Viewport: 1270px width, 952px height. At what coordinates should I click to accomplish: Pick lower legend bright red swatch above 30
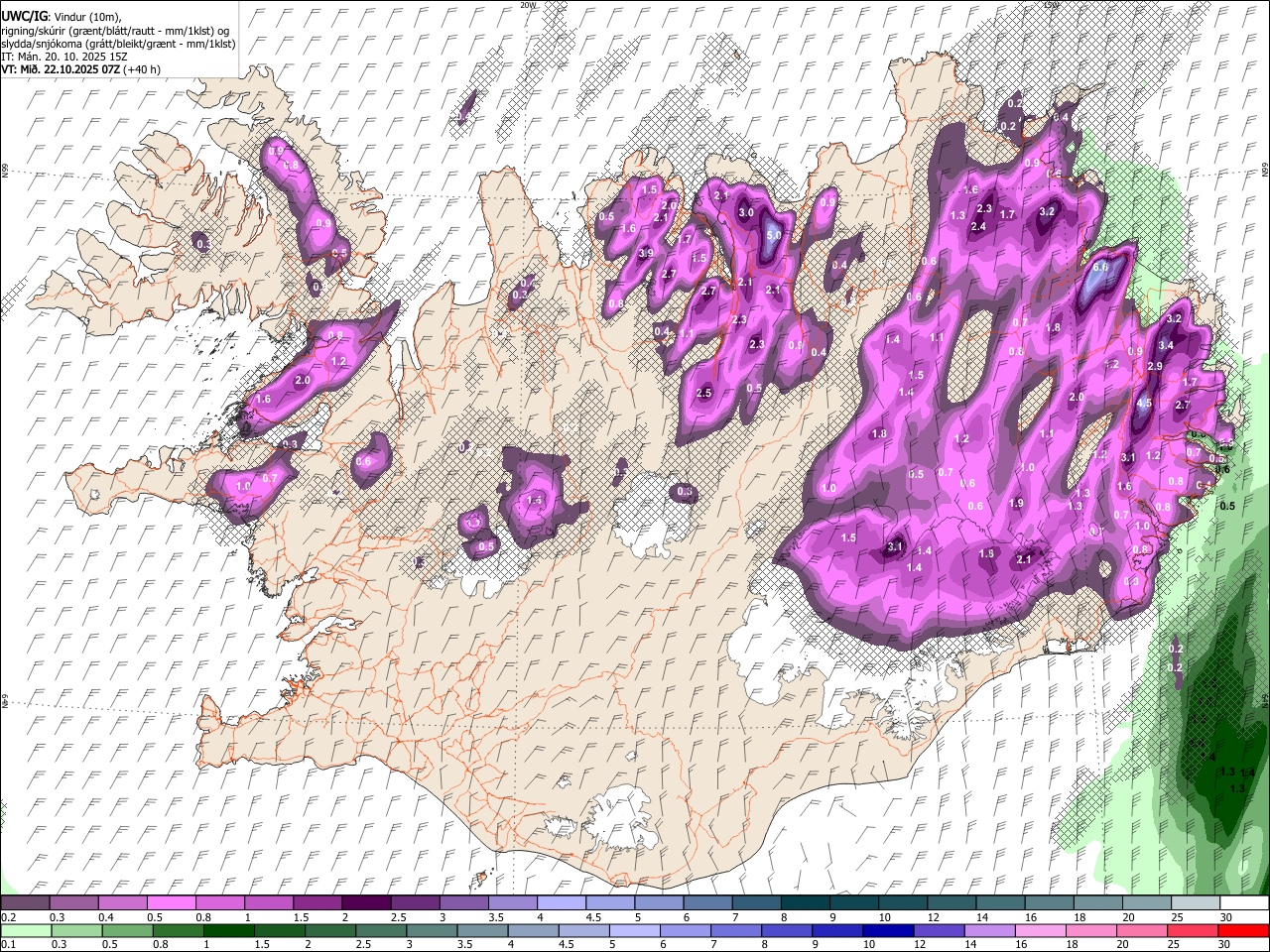tap(1243, 930)
